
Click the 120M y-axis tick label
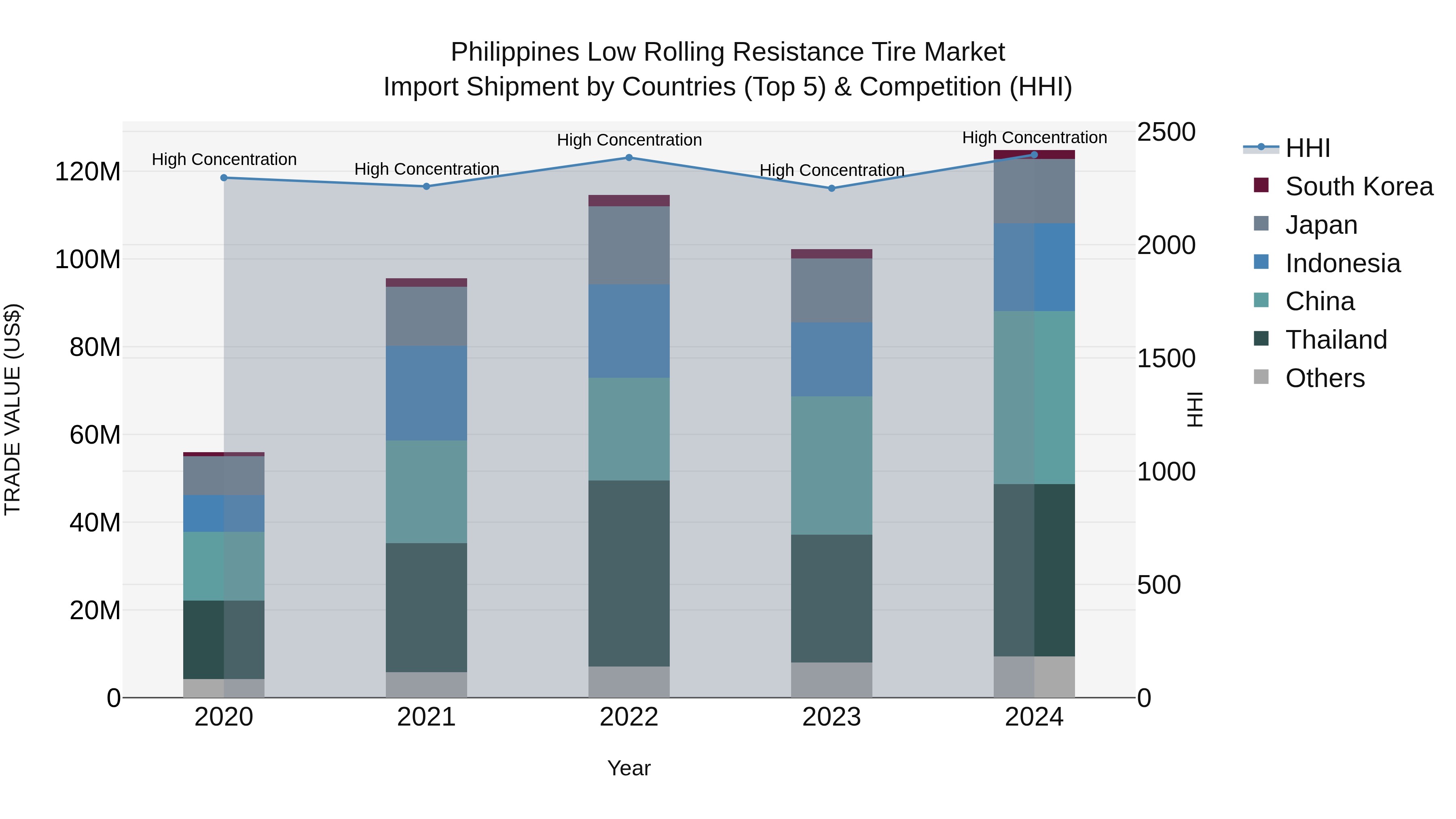[88, 172]
